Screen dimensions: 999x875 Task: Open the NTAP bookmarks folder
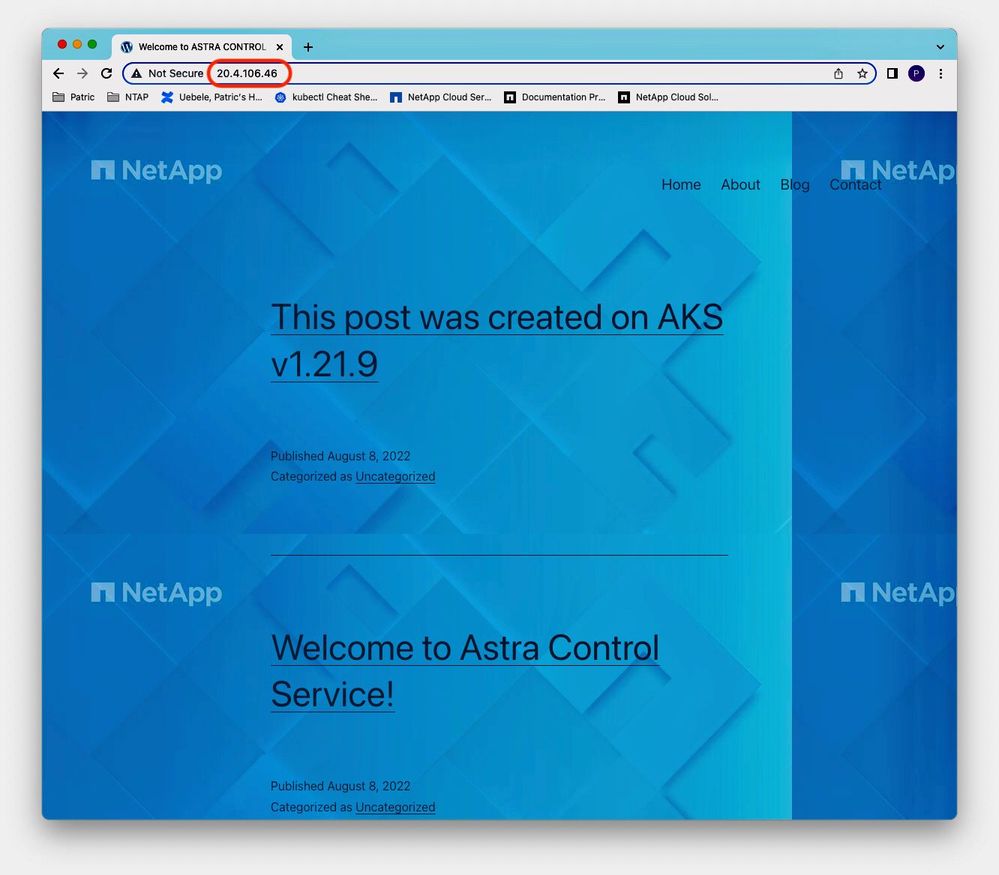pyautogui.click(x=128, y=97)
